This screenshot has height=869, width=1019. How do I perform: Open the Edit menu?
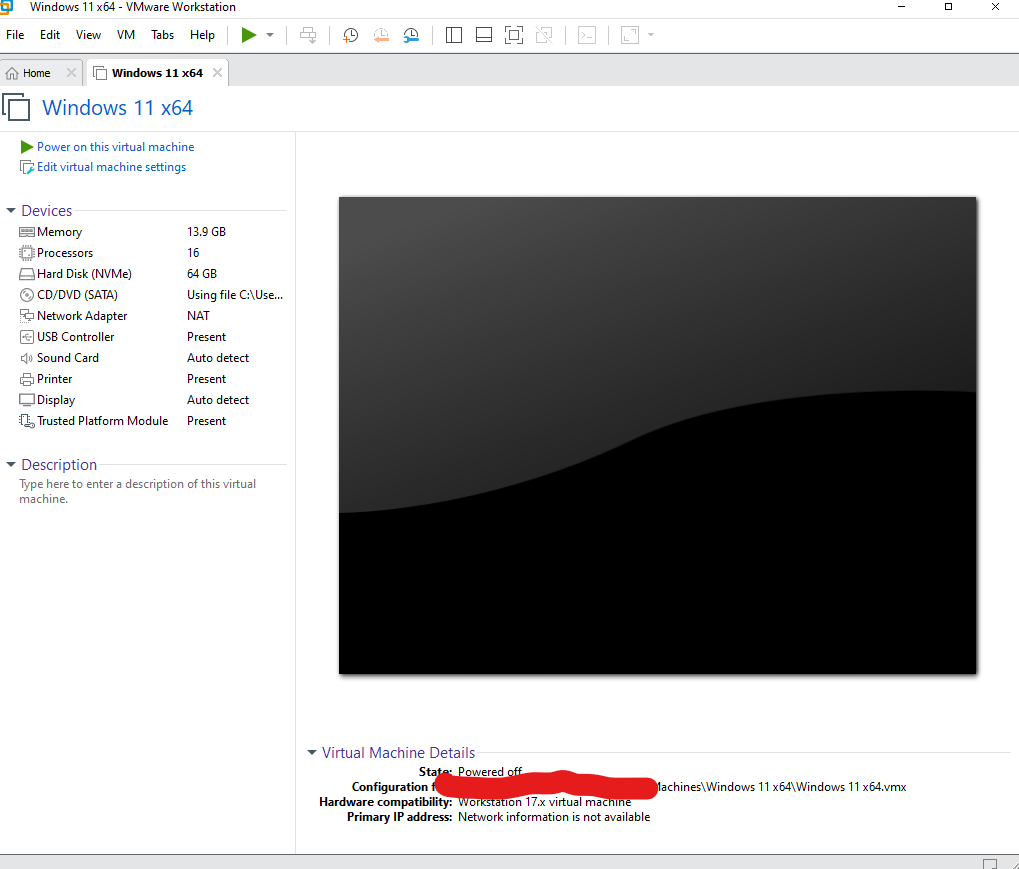coord(50,35)
